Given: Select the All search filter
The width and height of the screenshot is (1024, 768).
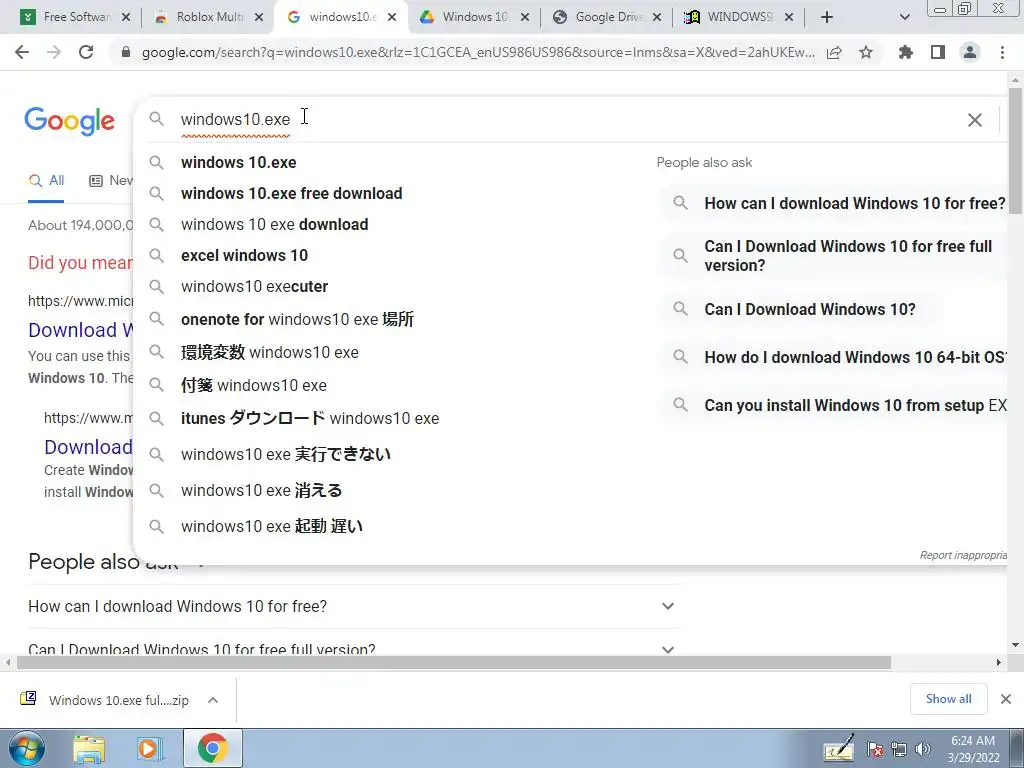Looking at the screenshot, I should pos(46,181).
